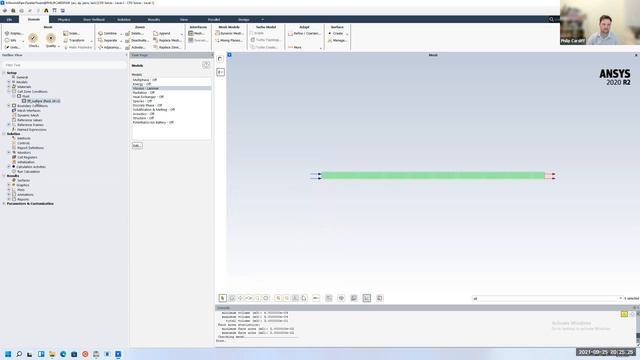Switch to the Results ribbon tab

pyautogui.click(x=154, y=19)
